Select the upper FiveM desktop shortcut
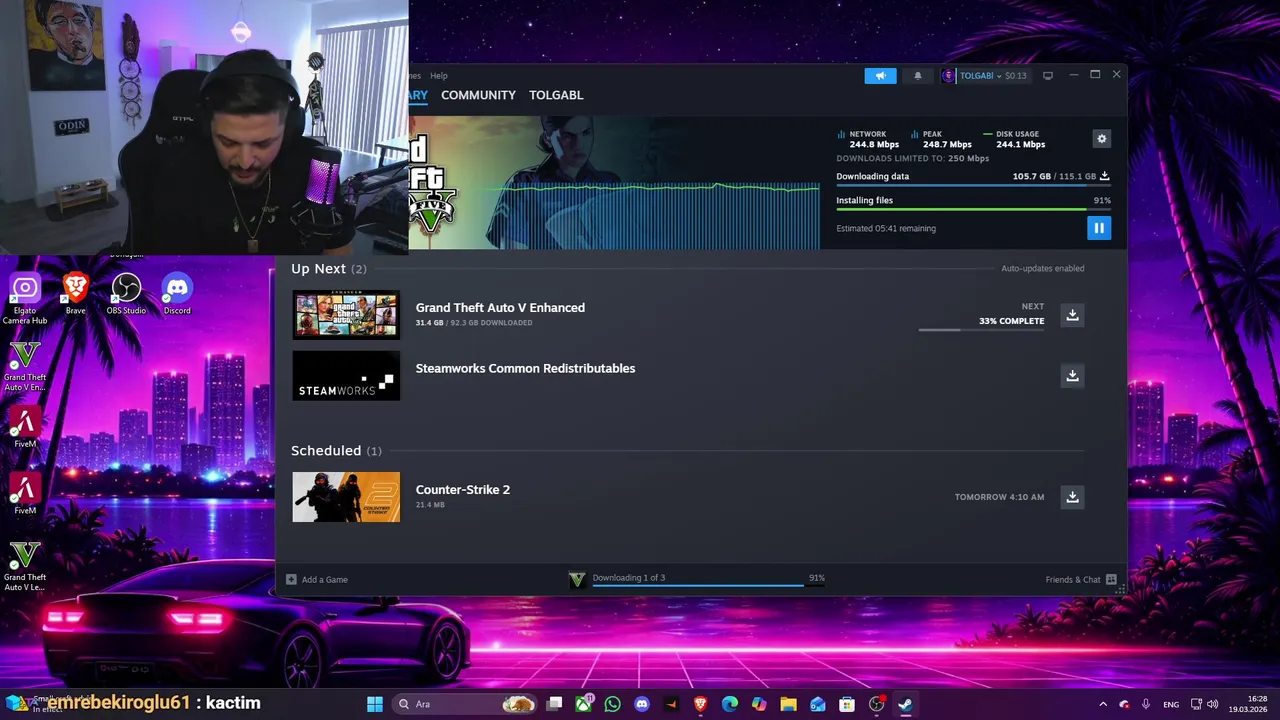This screenshot has width=1280, height=720. pos(25,428)
